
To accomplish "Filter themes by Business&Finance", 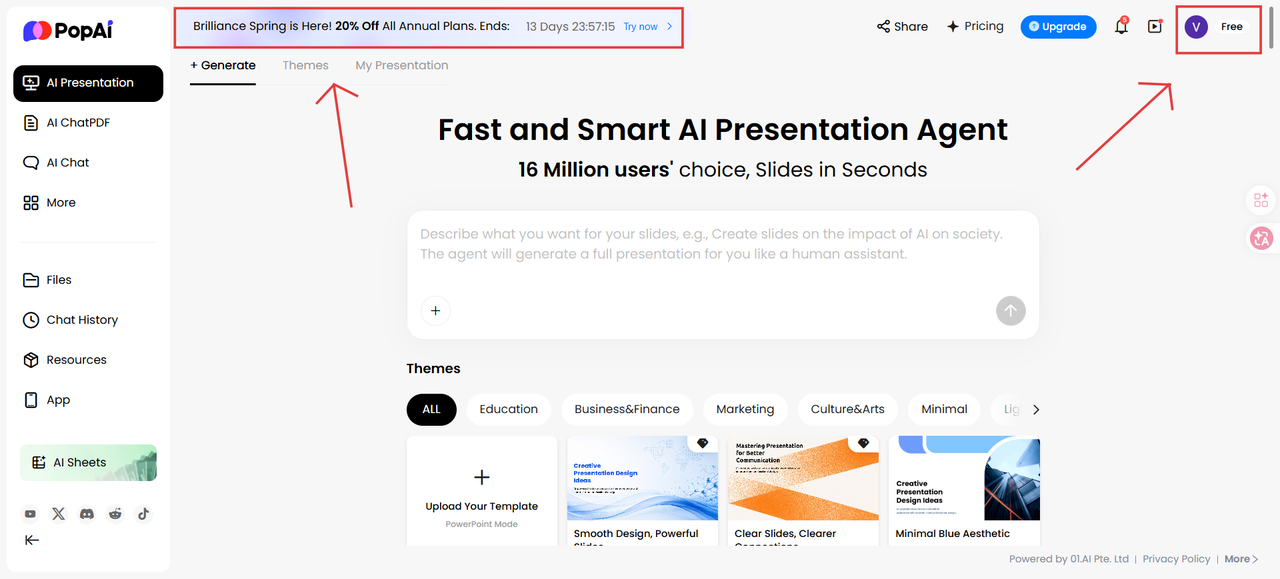I will coord(627,409).
